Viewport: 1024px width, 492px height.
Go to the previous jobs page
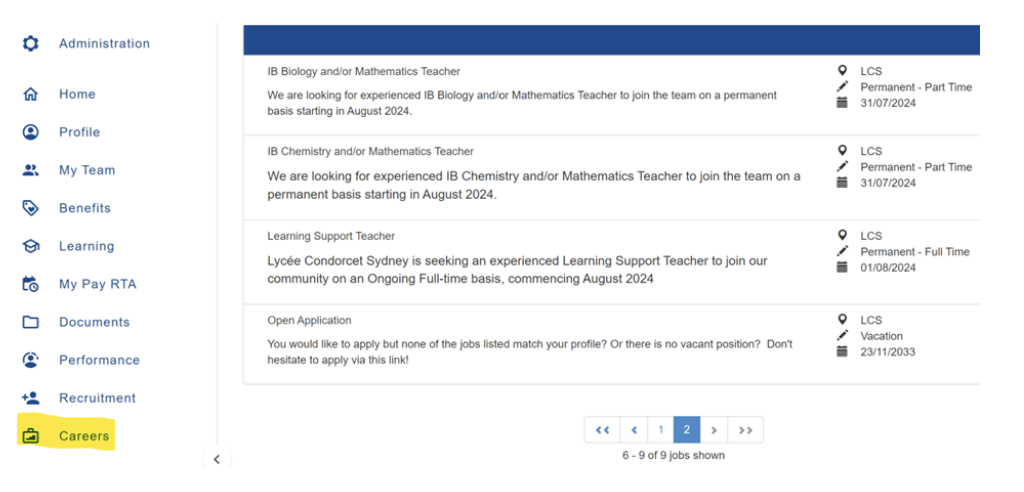(633, 430)
